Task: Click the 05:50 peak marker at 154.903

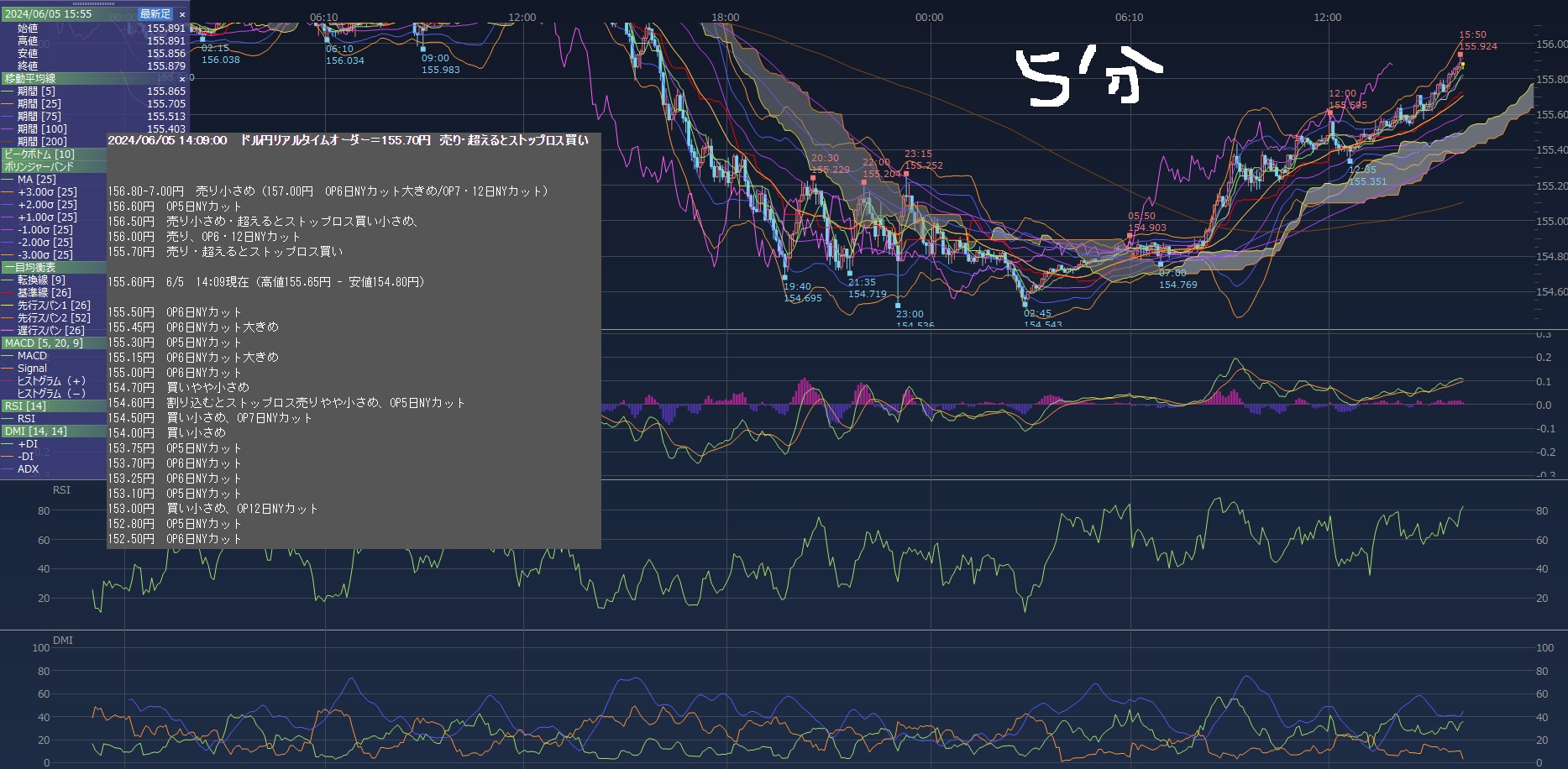Action: point(1130,236)
